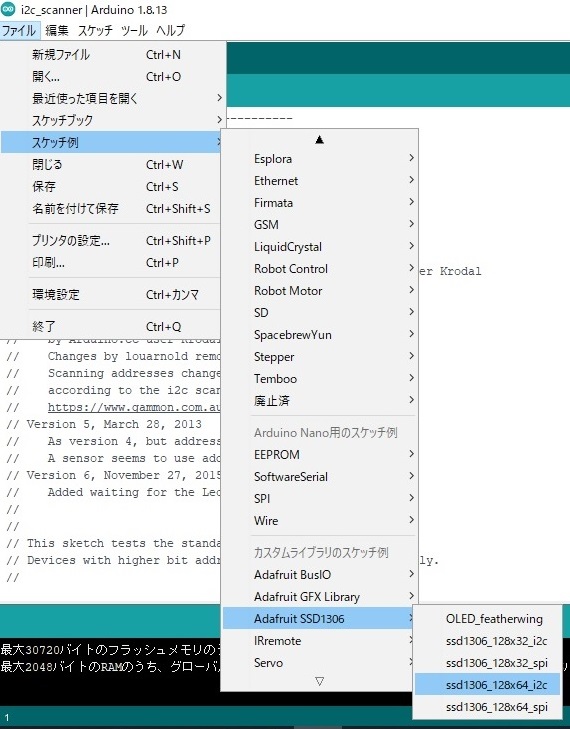The image size is (570, 729).
Task: Open ssd1306_128x64_spi example
Action: coord(487,707)
